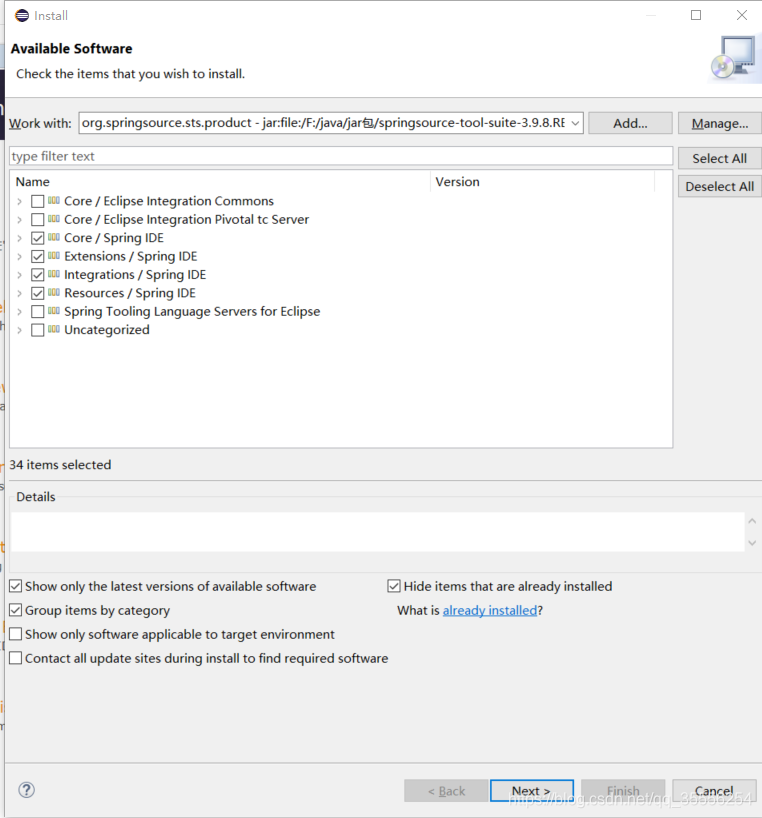762x818 pixels.
Task: Click the Select All button
Action: click(720, 158)
